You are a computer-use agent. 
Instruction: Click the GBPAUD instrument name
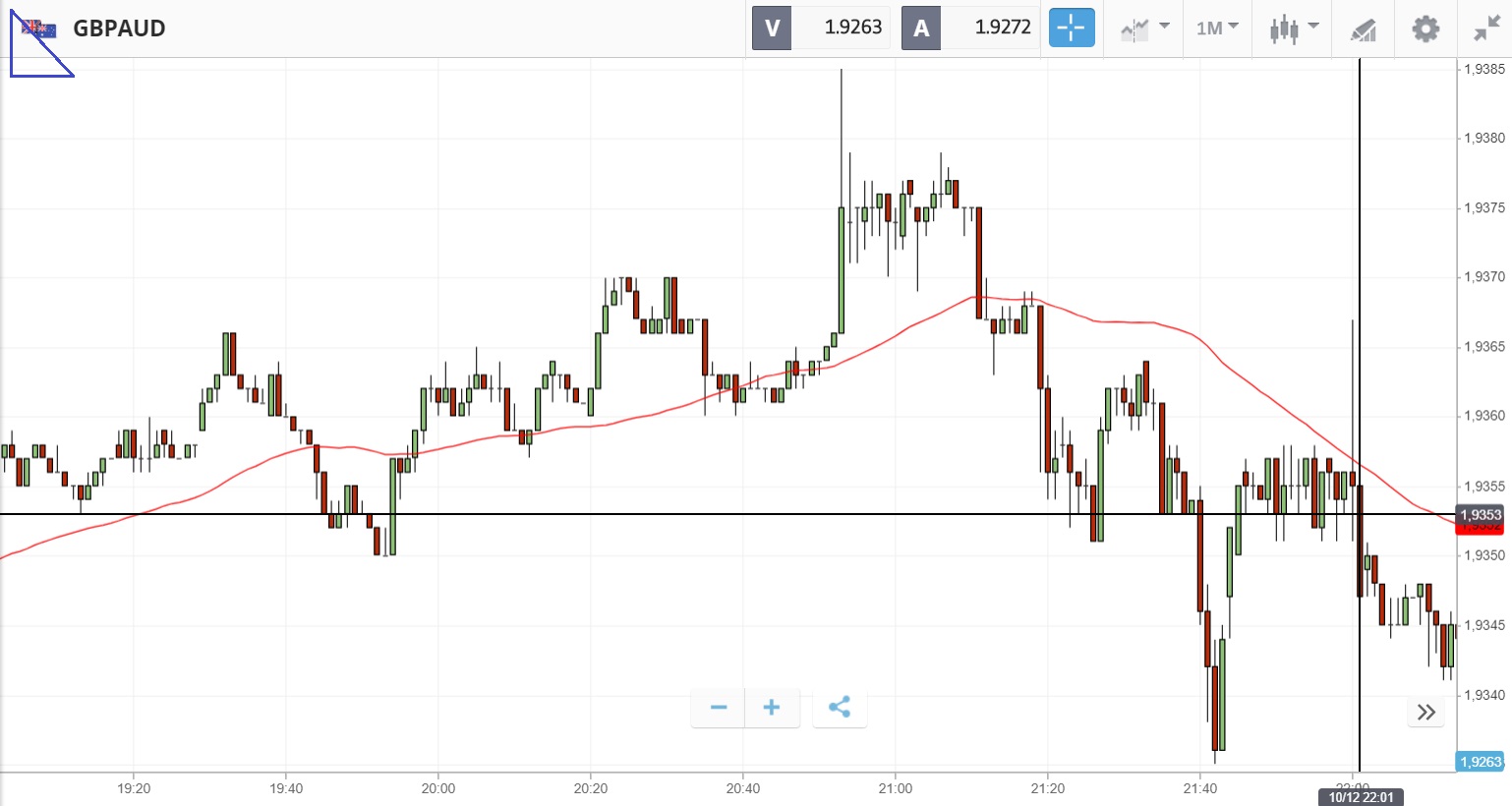point(119,29)
